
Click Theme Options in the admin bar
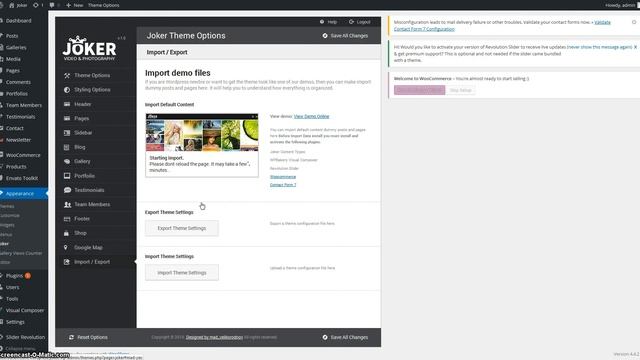(104, 5)
